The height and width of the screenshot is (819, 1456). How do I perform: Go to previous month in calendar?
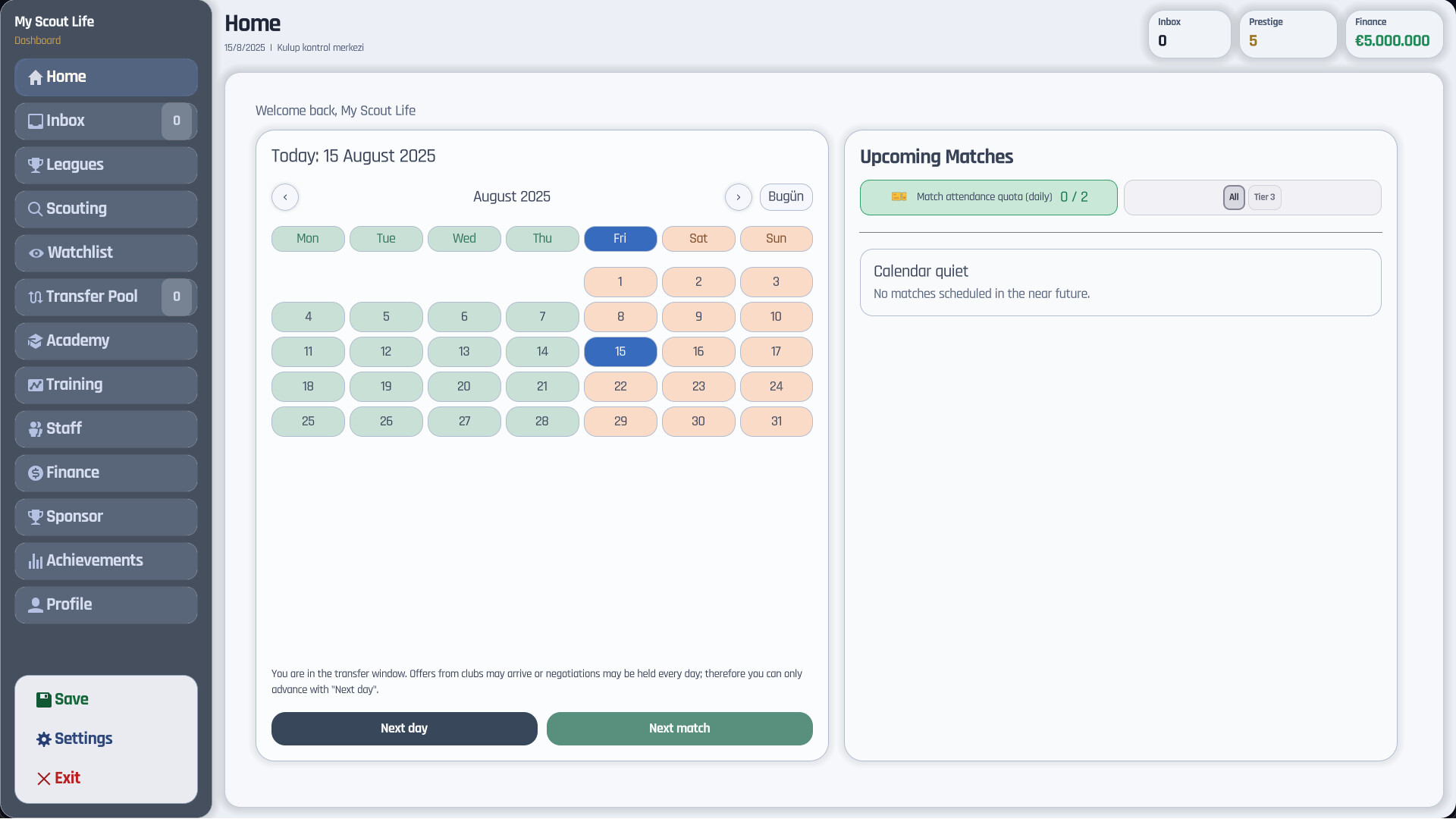point(285,197)
